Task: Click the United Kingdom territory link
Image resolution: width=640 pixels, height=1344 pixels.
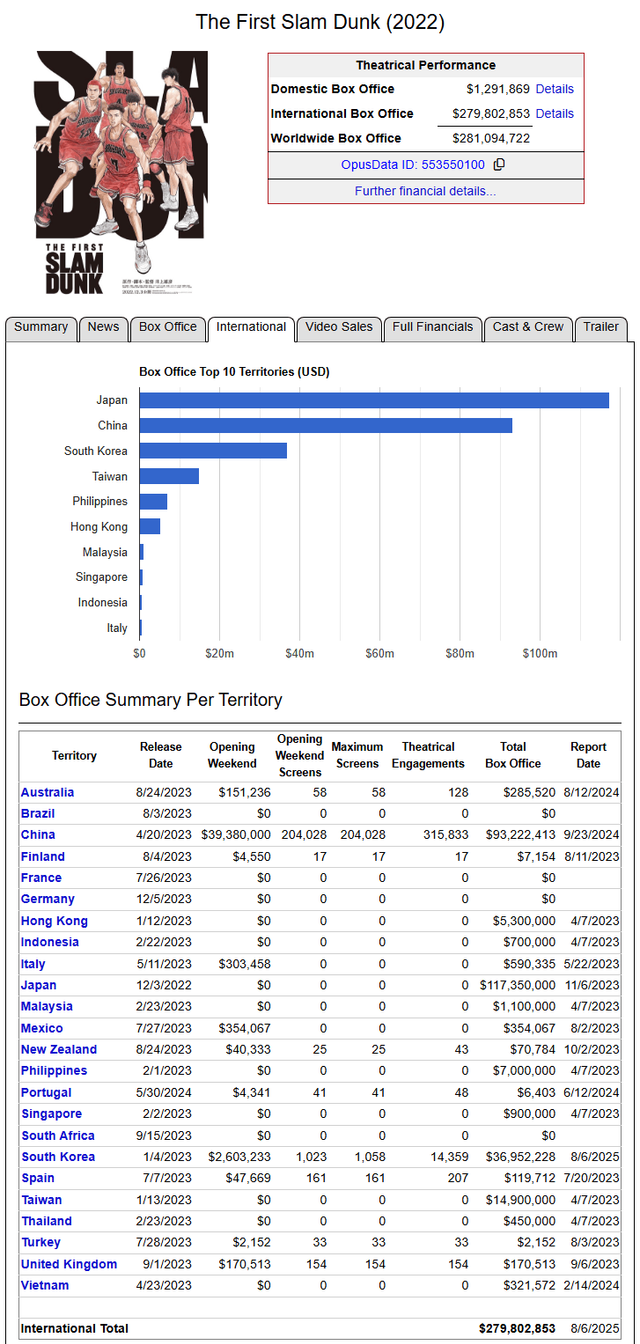Action: point(68,1264)
